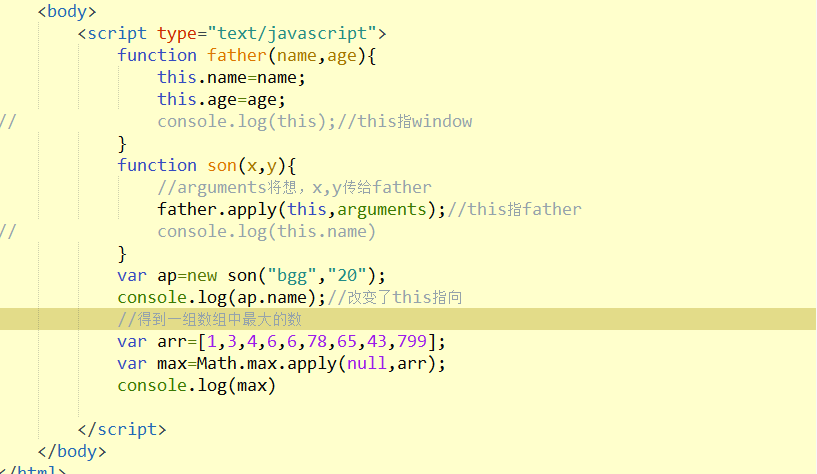The height and width of the screenshot is (474, 817).
Task: Click the closing brace of function father
Action: (122, 144)
